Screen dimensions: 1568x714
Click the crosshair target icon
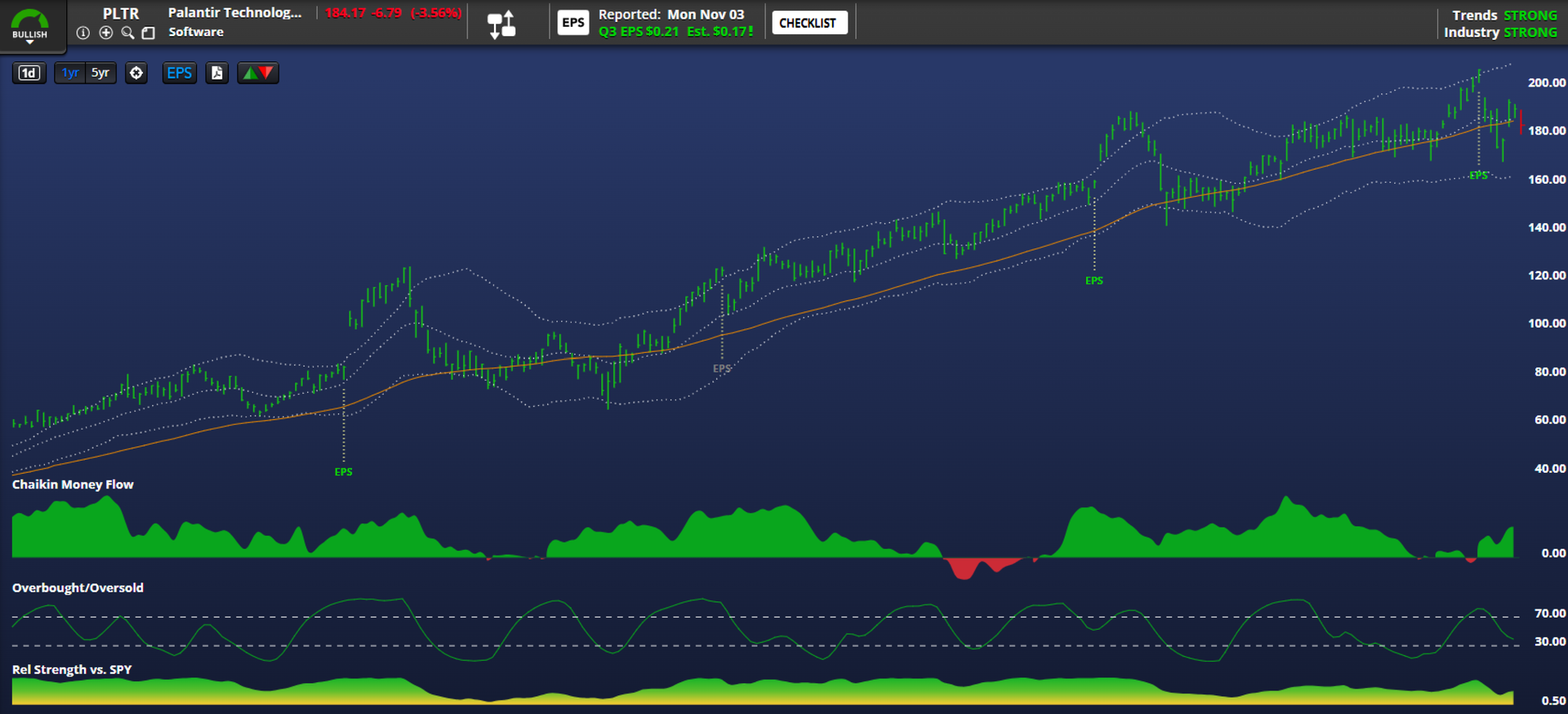coord(136,73)
